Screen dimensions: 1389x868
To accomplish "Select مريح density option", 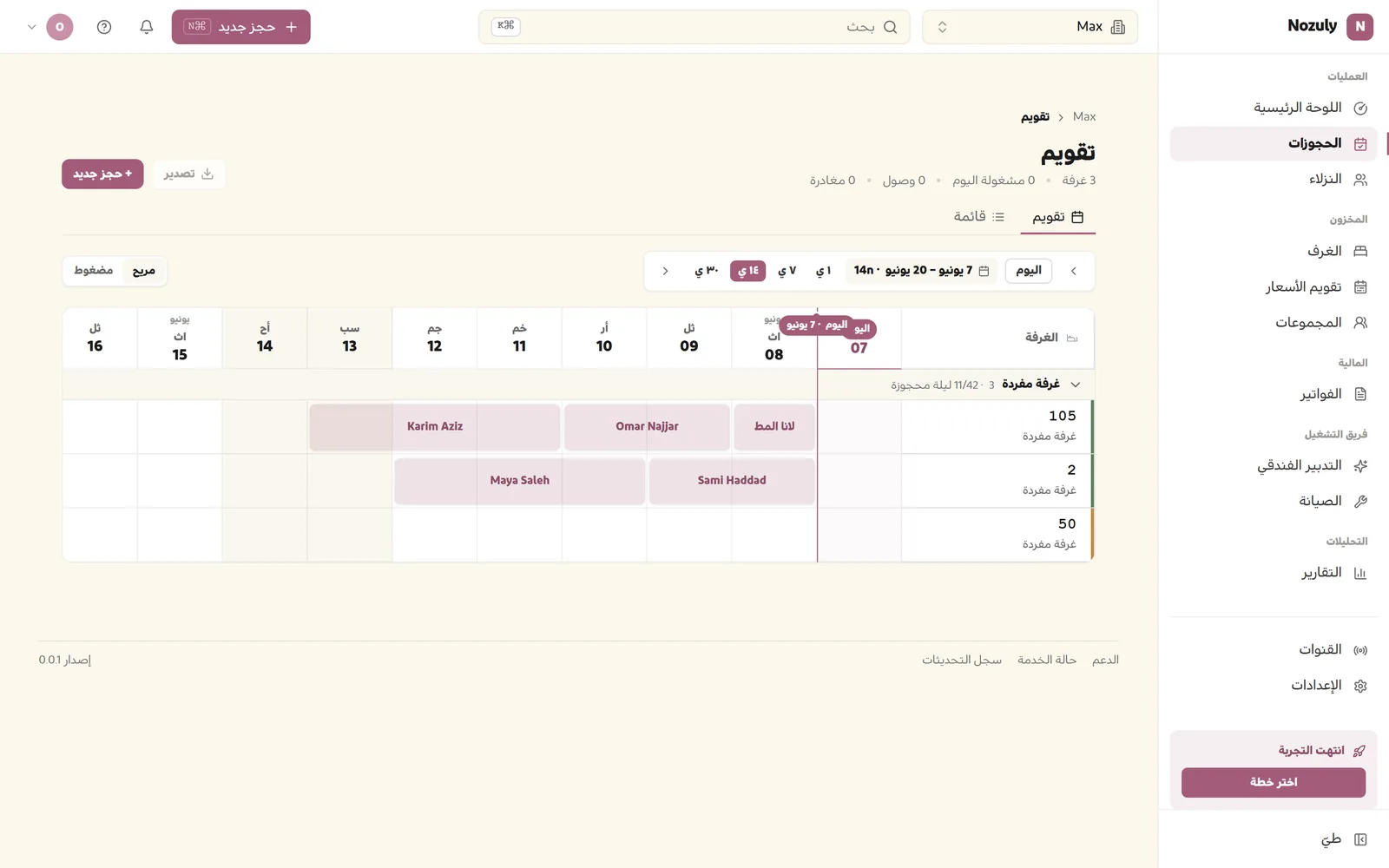I will point(144,271).
